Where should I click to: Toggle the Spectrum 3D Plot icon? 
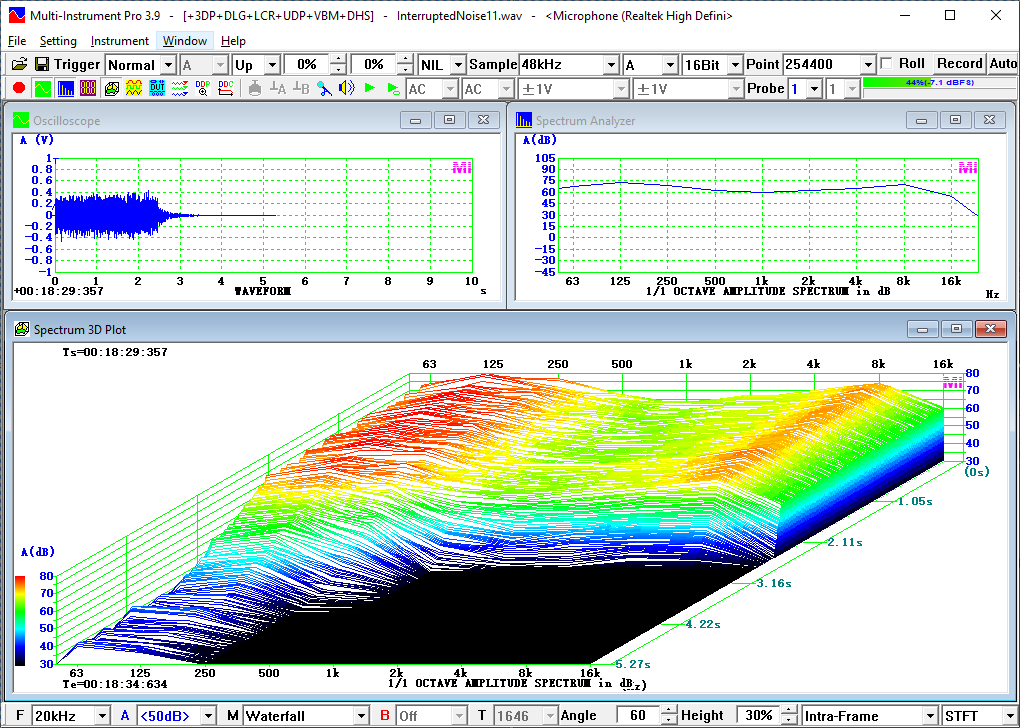tap(111, 89)
